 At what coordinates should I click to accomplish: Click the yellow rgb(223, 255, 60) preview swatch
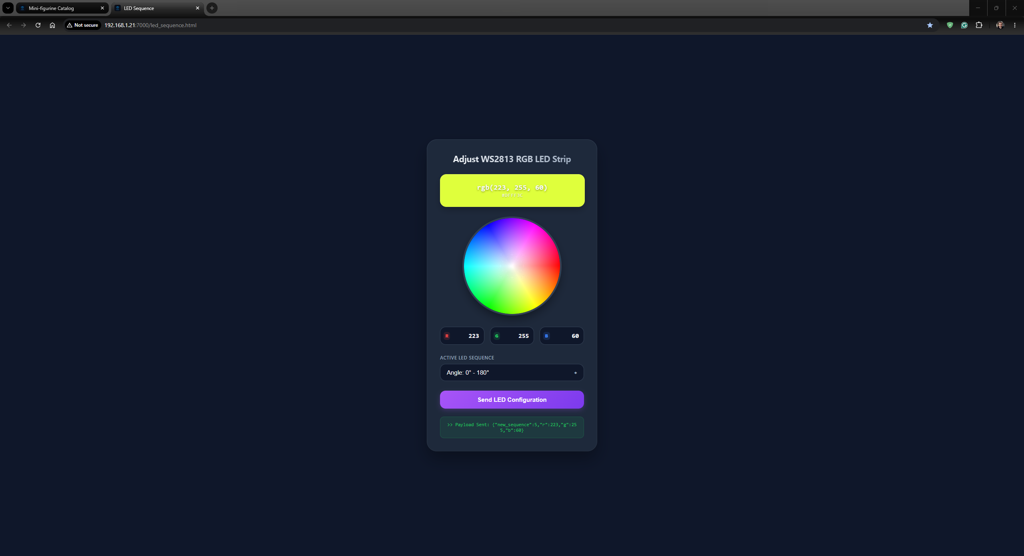click(512, 190)
